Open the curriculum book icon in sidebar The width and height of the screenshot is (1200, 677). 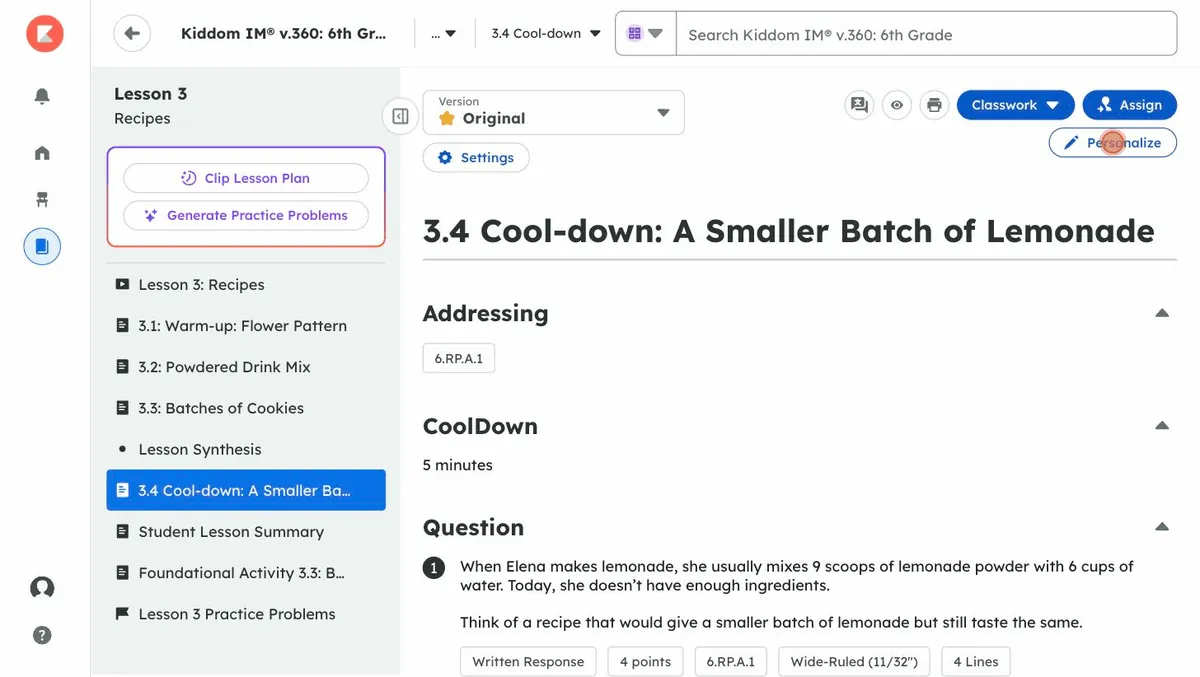(42, 246)
